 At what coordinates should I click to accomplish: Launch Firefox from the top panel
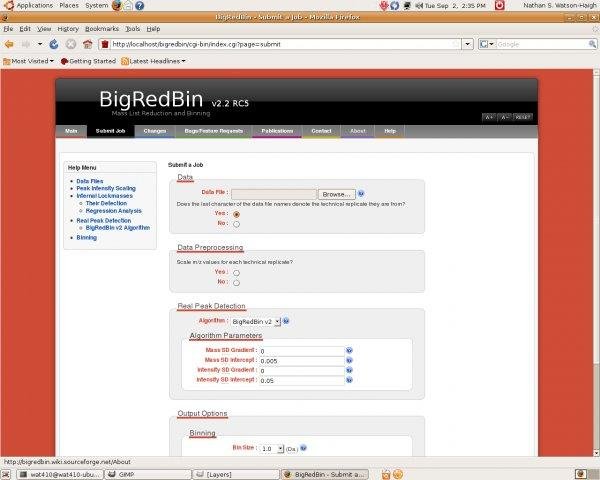tap(117, 5)
